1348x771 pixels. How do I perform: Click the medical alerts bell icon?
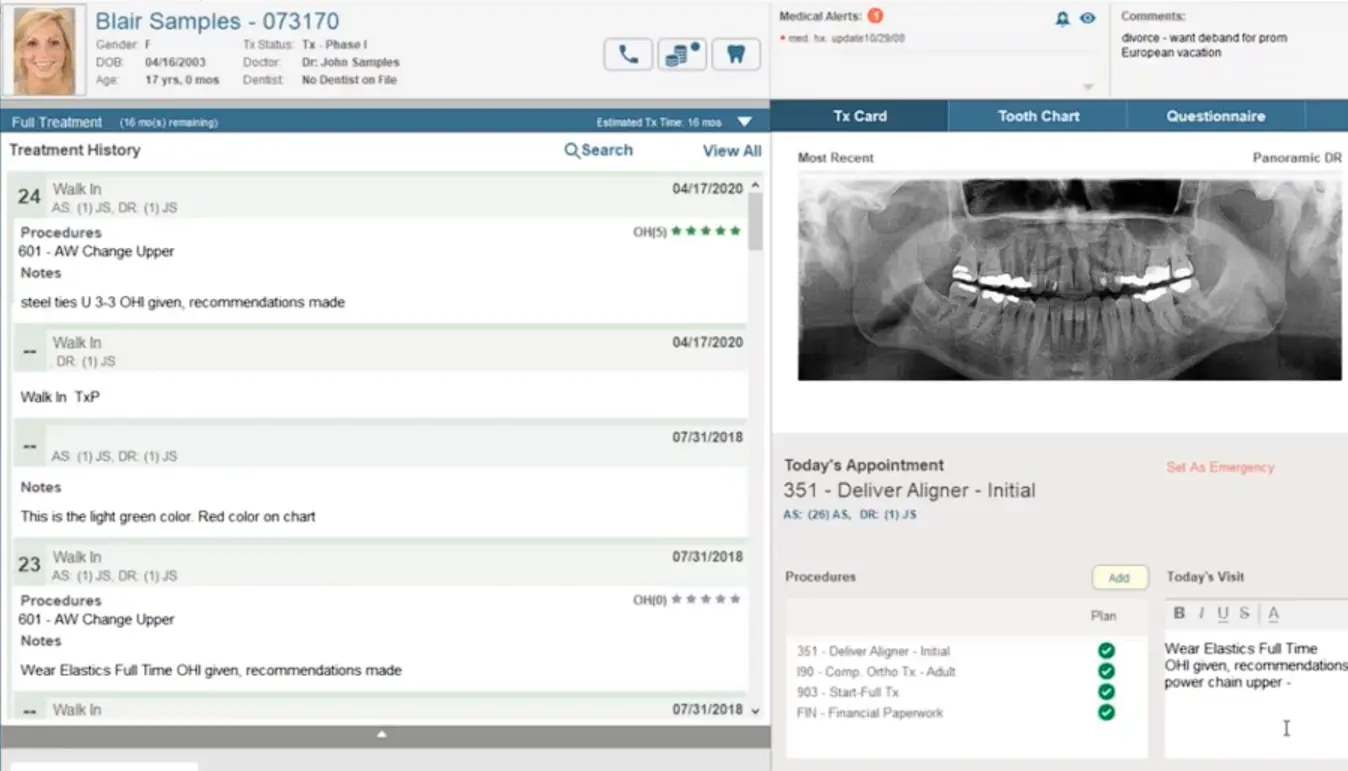tap(1061, 18)
